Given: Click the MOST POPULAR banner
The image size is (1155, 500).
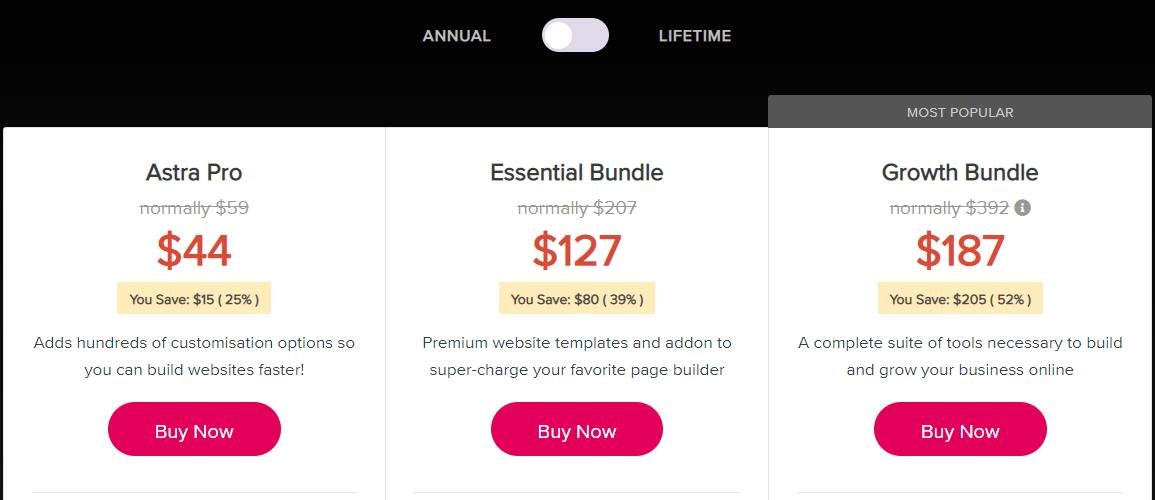Looking at the screenshot, I should 960,112.
